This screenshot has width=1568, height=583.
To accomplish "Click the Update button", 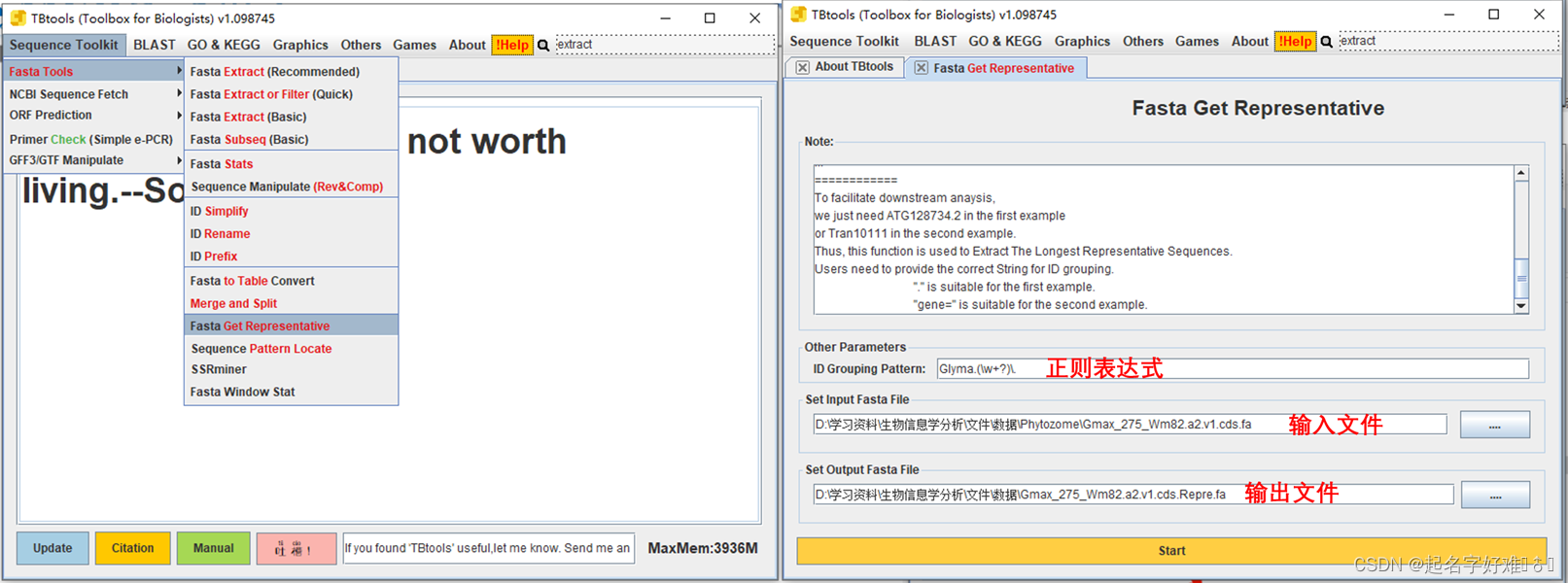I will [x=52, y=548].
